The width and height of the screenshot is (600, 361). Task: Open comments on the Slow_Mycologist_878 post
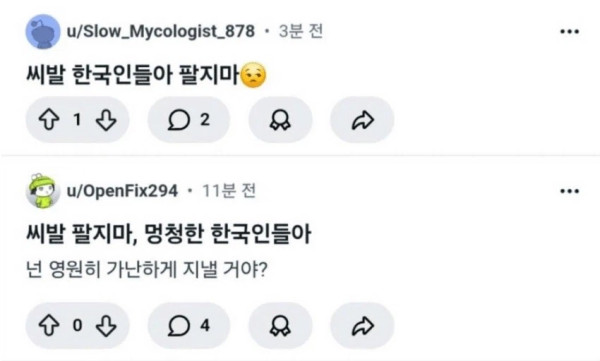[x=189, y=120]
